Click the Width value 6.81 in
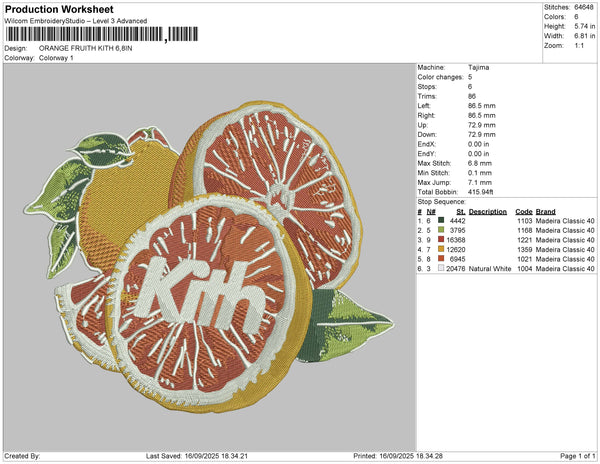Viewport: 600px width, 464px height. pyautogui.click(x=585, y=36)
